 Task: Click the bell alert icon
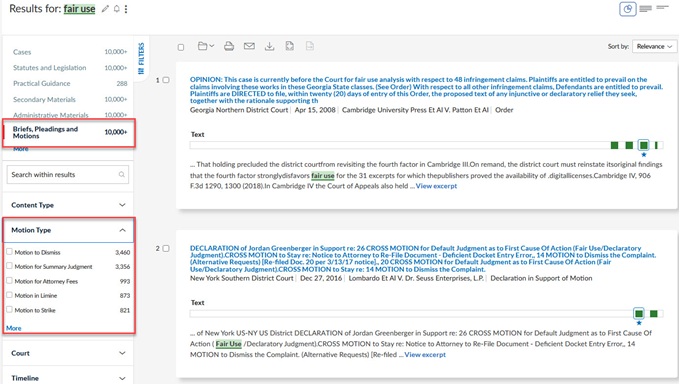[117, 9]
